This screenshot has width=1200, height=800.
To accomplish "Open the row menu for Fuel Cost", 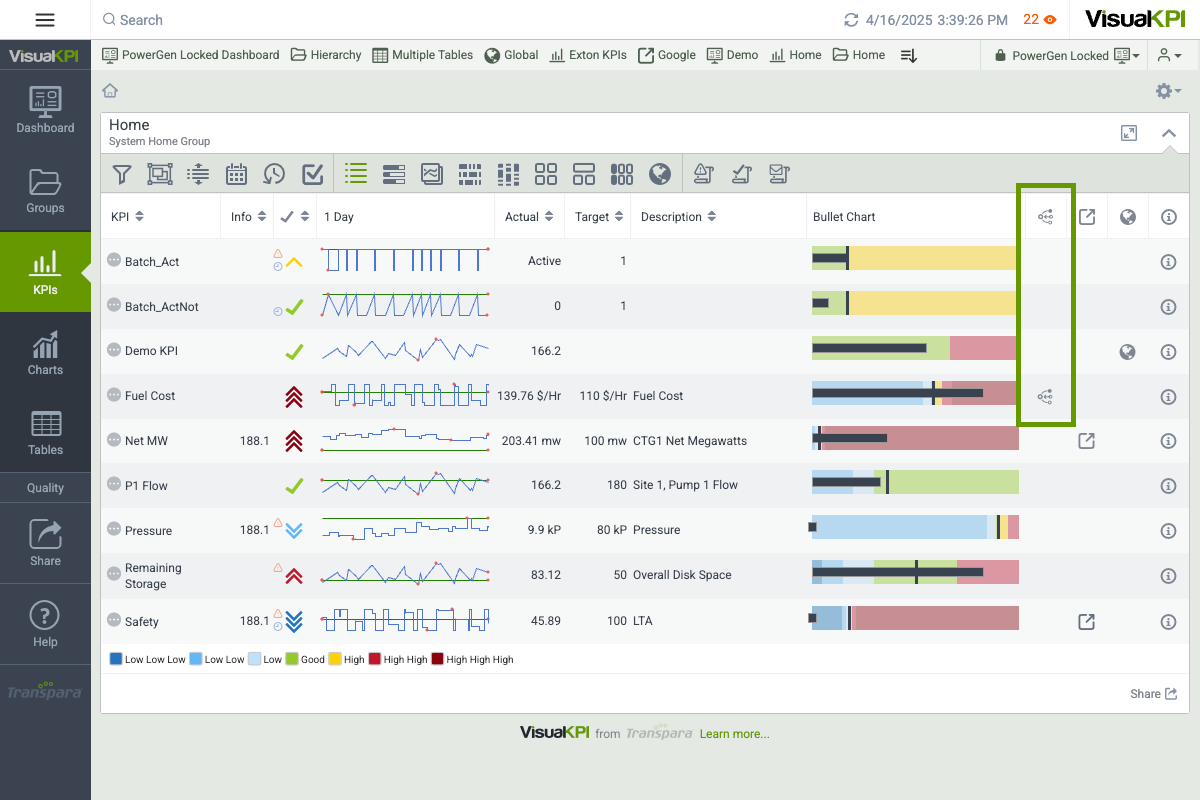I will 114,396.
